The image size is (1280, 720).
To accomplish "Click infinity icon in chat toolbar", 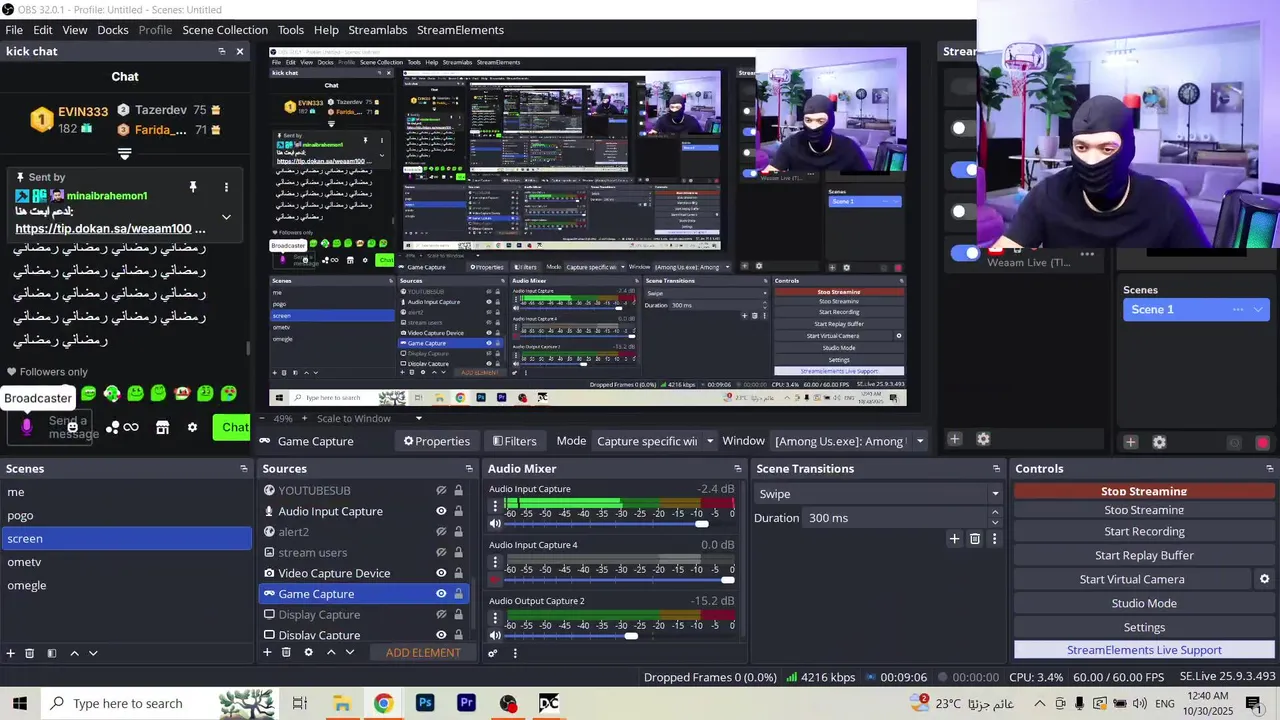I will coord(131,427).
